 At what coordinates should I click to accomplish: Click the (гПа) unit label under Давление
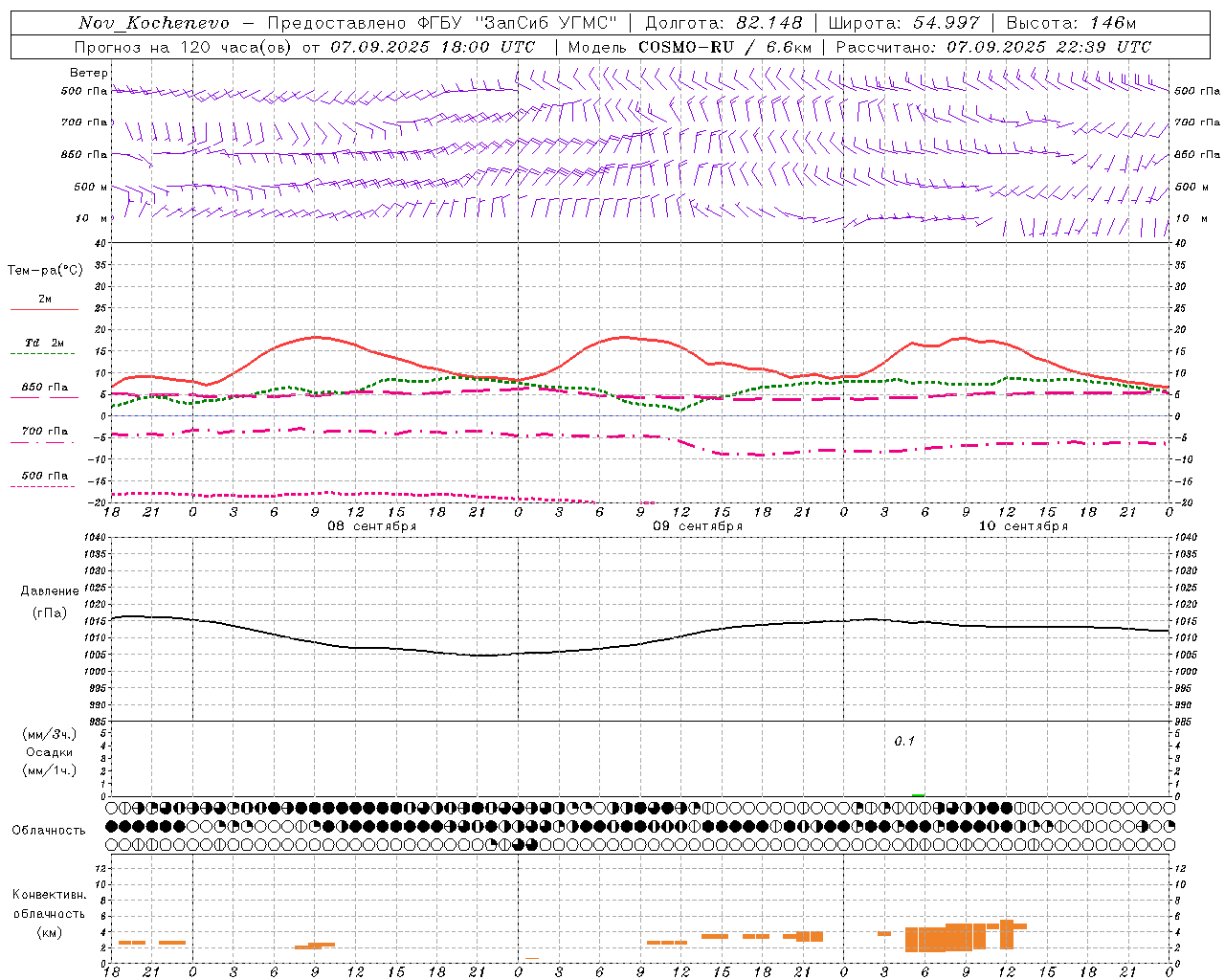(x=50, y=612)
